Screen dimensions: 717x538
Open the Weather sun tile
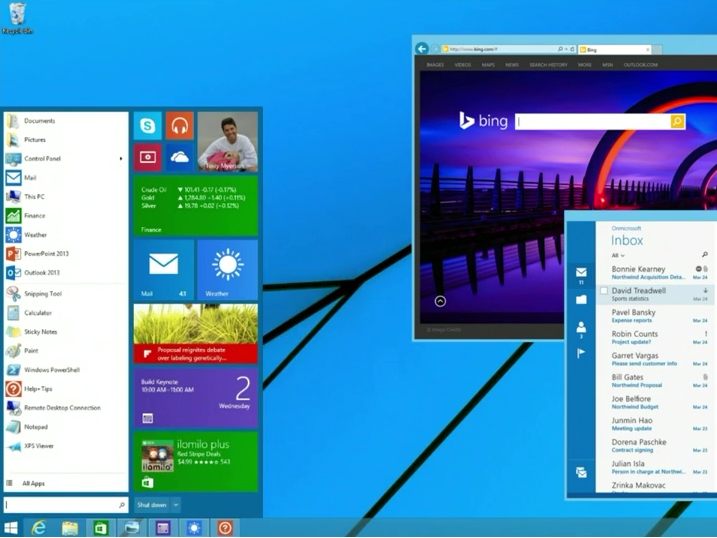228,270
